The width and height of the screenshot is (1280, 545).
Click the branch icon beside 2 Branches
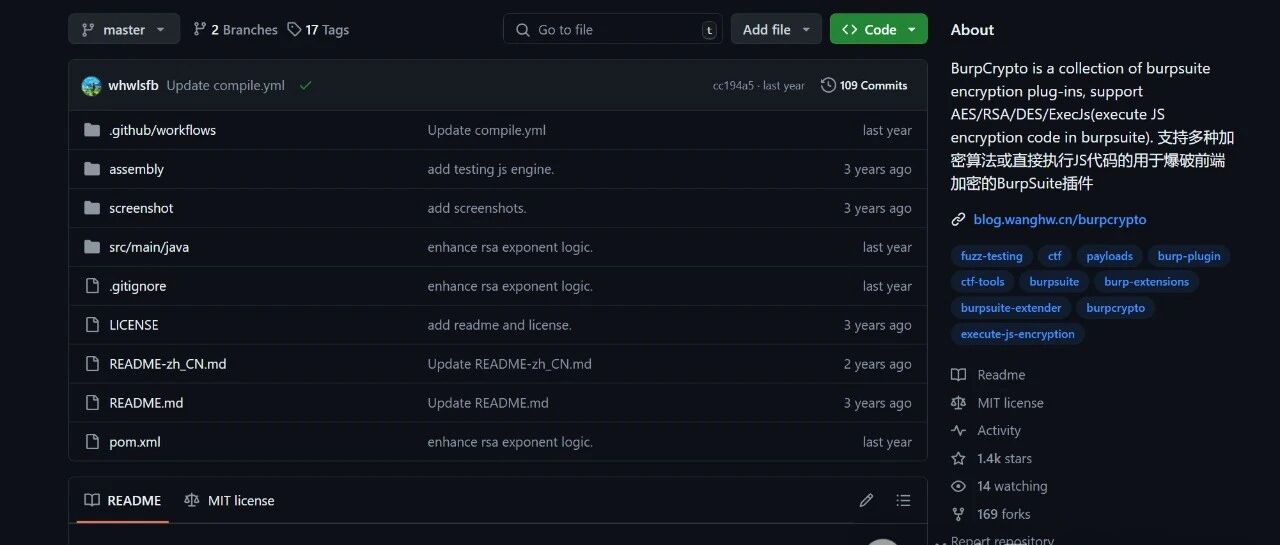199,29
